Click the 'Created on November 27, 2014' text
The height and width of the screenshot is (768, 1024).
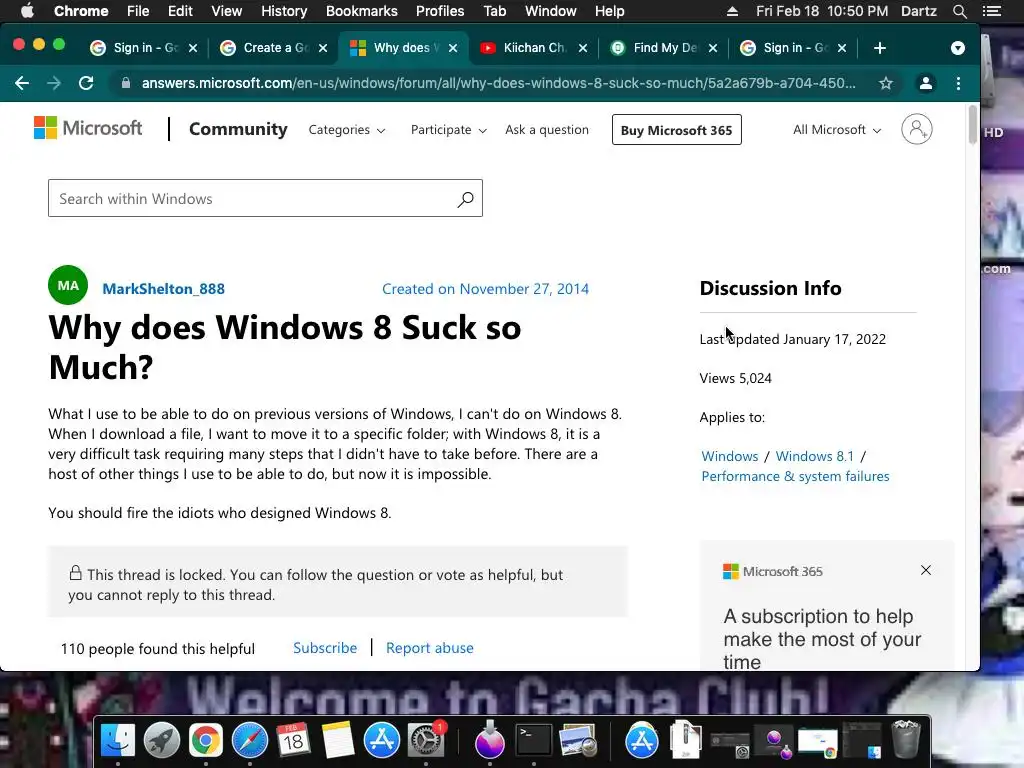pos(485,289)
